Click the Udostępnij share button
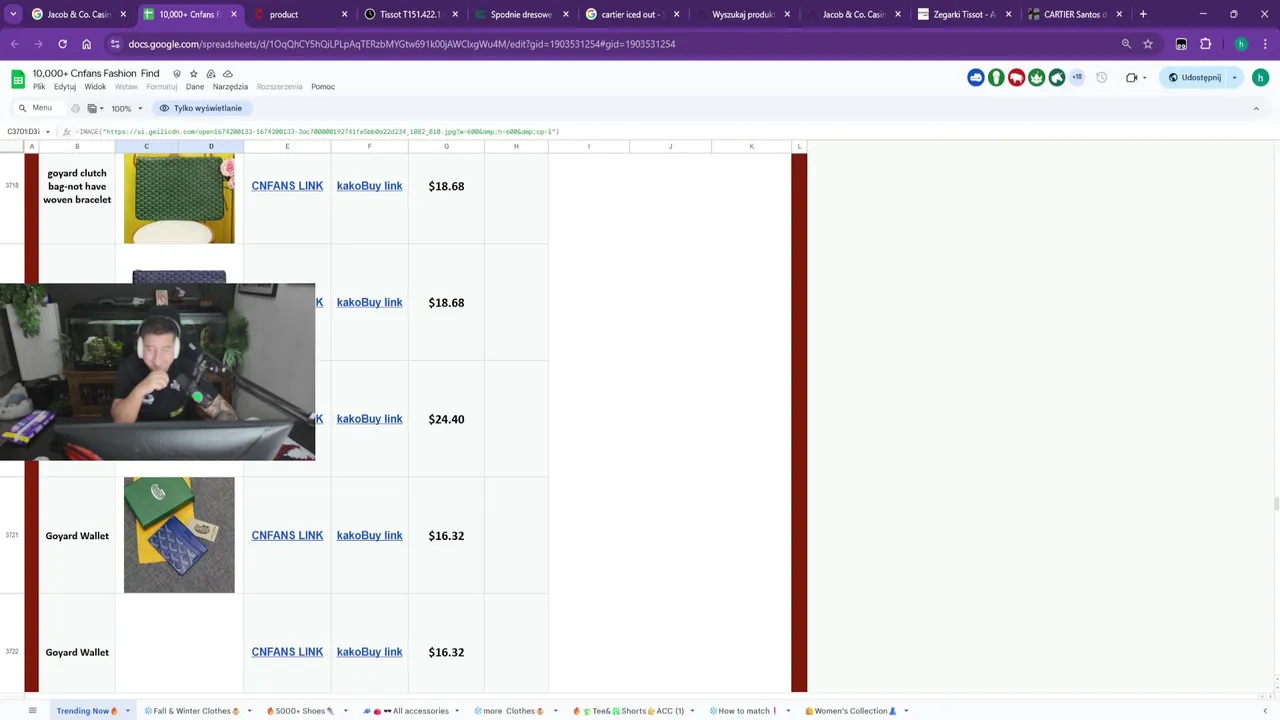This screenshot has width=1280, height=720. (x=1195, y=78)
